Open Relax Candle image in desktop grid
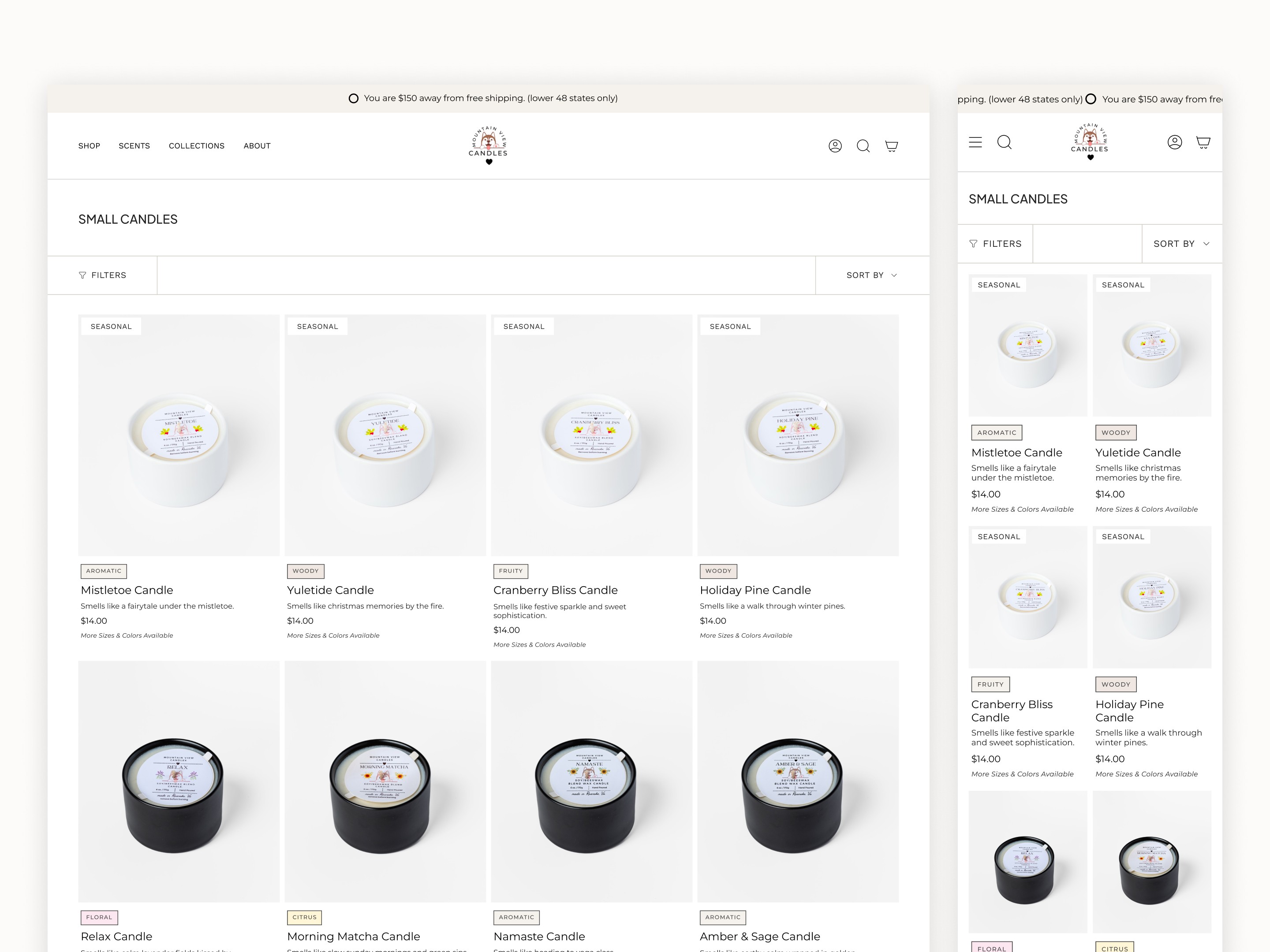 179,781
